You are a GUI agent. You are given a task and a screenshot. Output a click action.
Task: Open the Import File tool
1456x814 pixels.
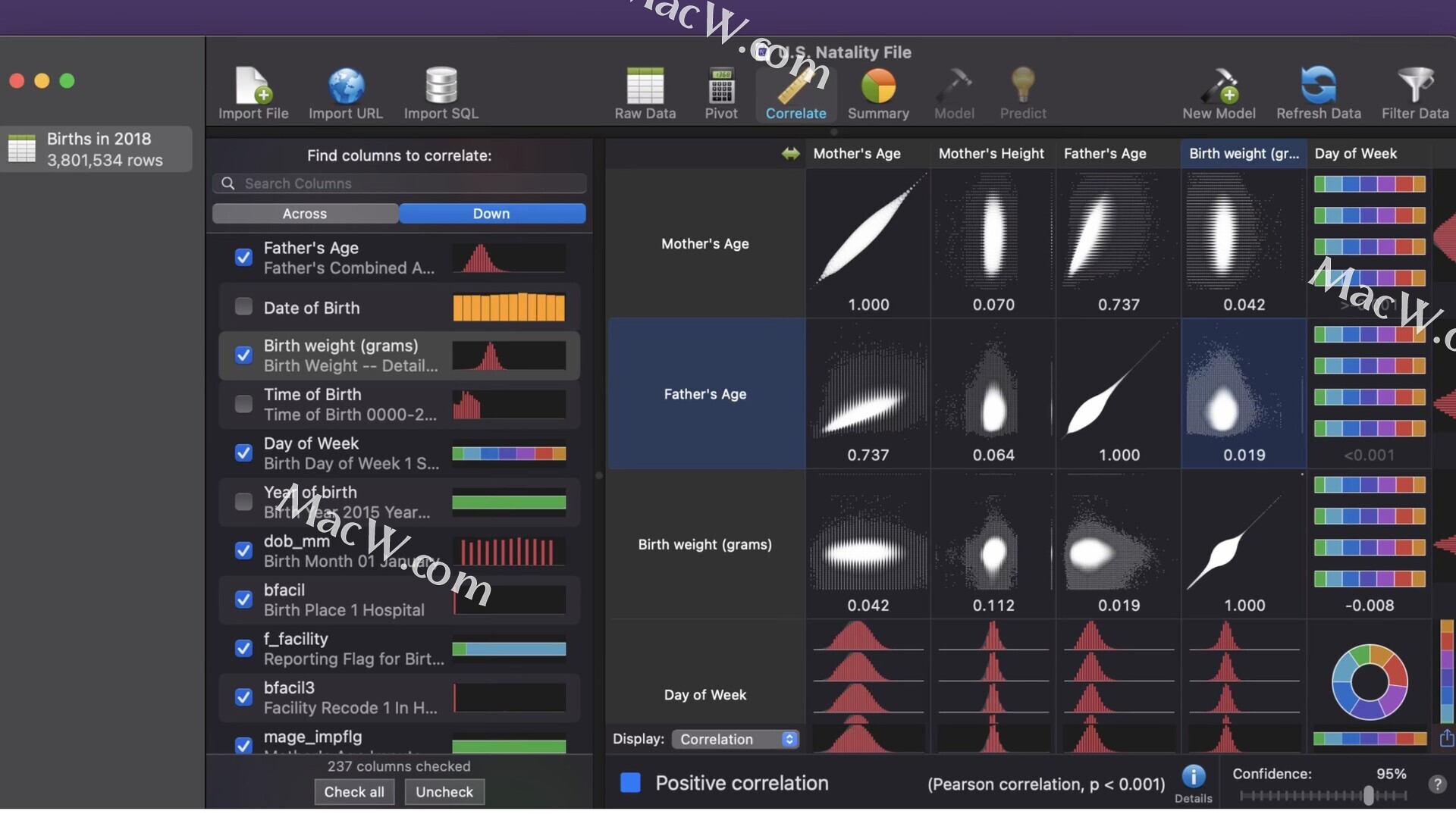pos(253,94)
